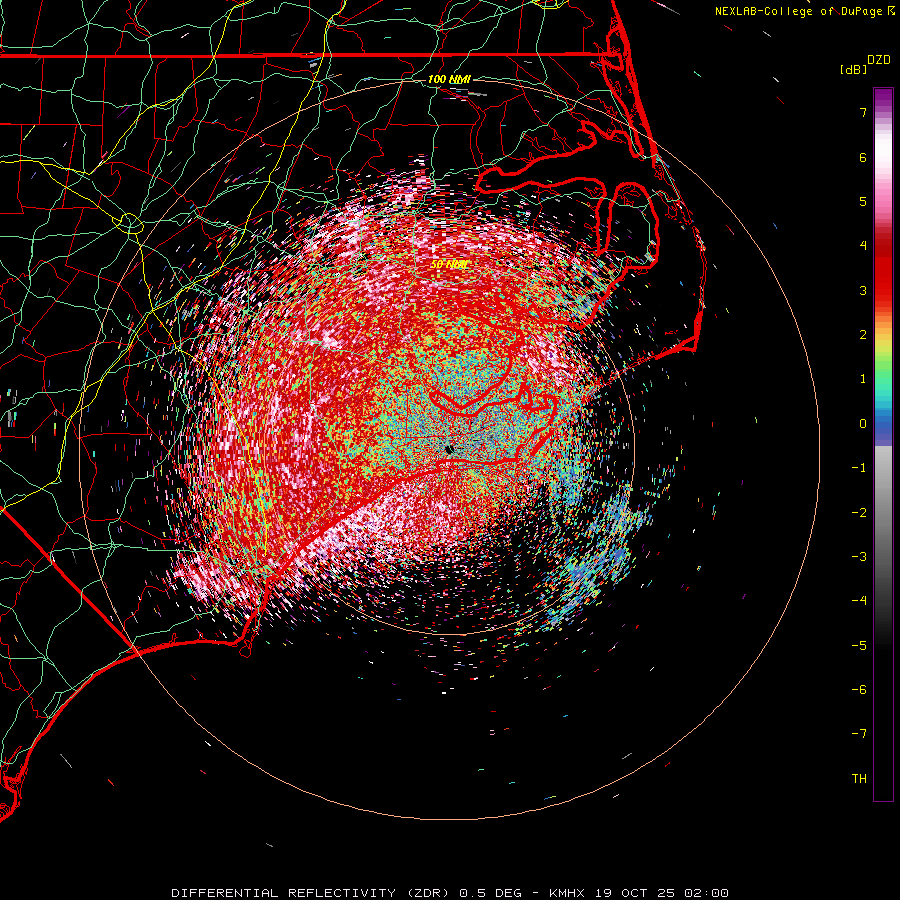The image size is (900, 900).
Task: Click the color scale value 6
Action: click(863, 157)
